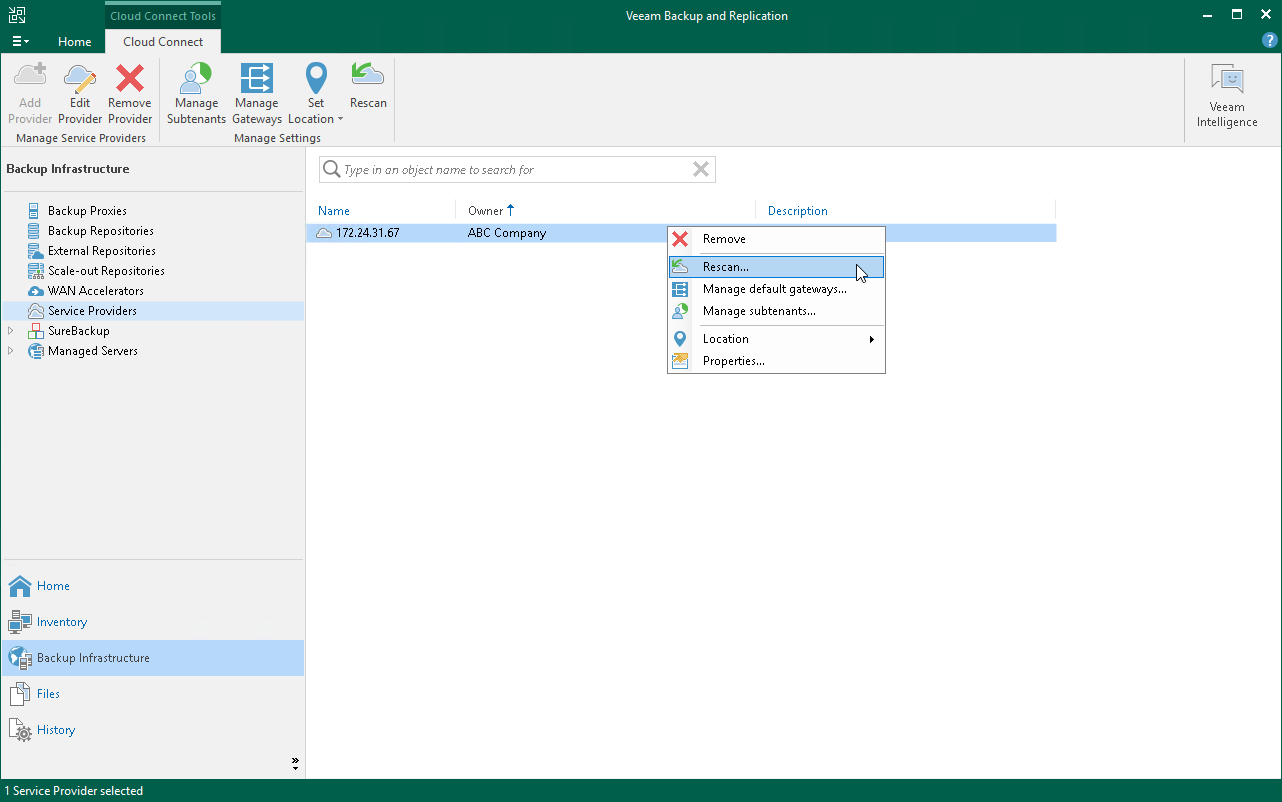Clear the search box with the X icon
Viewport: 1282px width, 802px height.
pyautogui.click(x=701, y=170)
